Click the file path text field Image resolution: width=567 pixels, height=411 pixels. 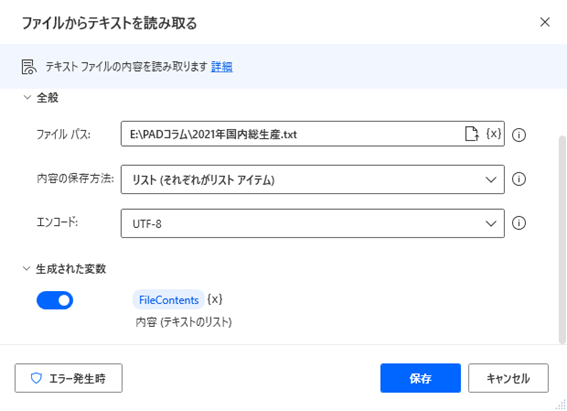pos(292,134)
